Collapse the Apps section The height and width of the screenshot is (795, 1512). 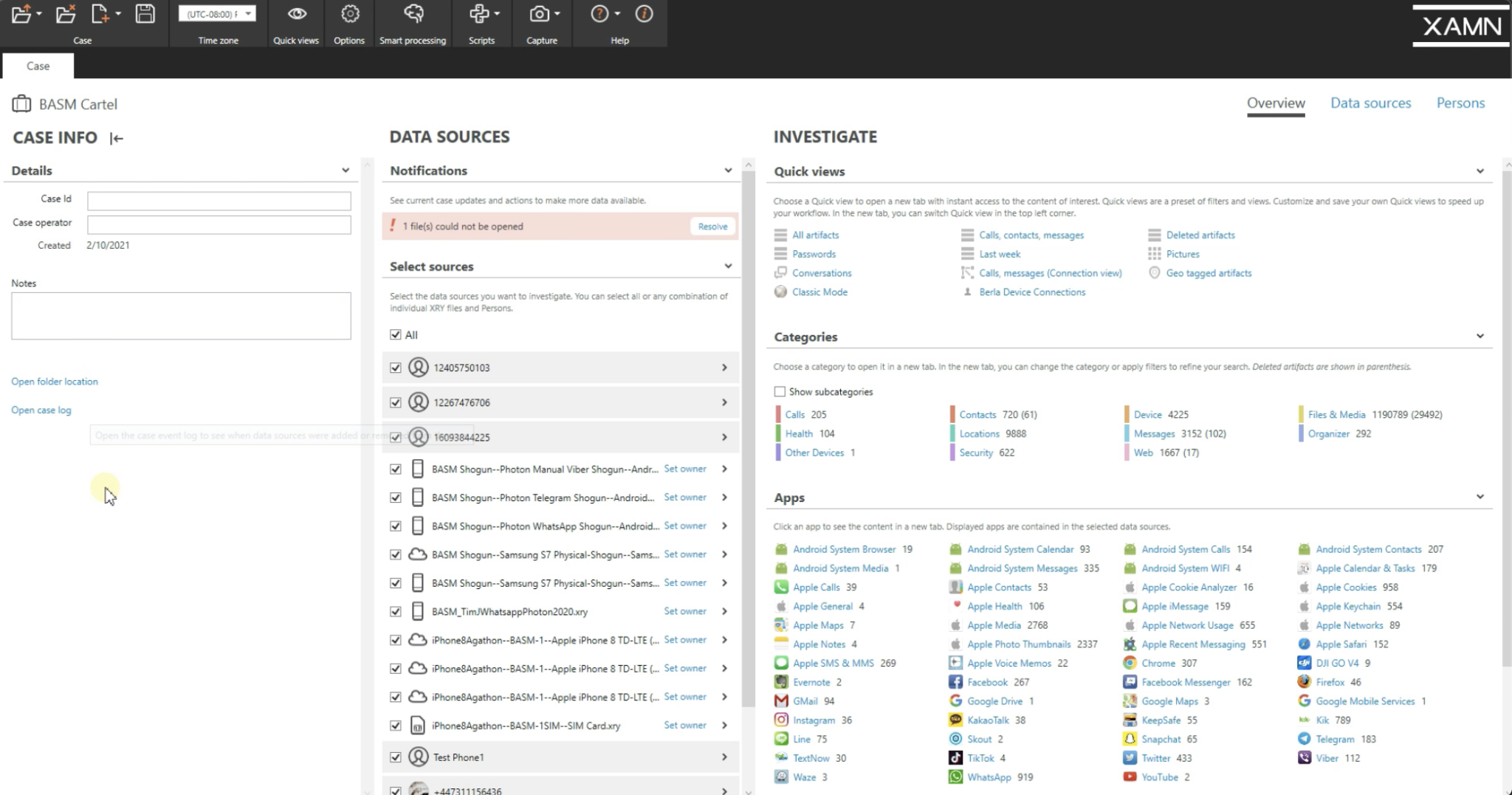pos(1480,496)
